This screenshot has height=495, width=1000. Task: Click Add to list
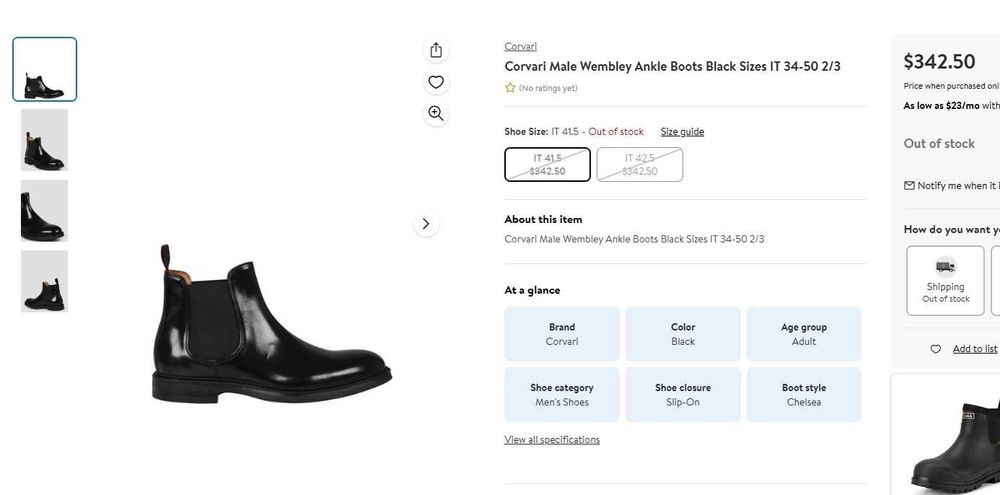coord(974,349)
